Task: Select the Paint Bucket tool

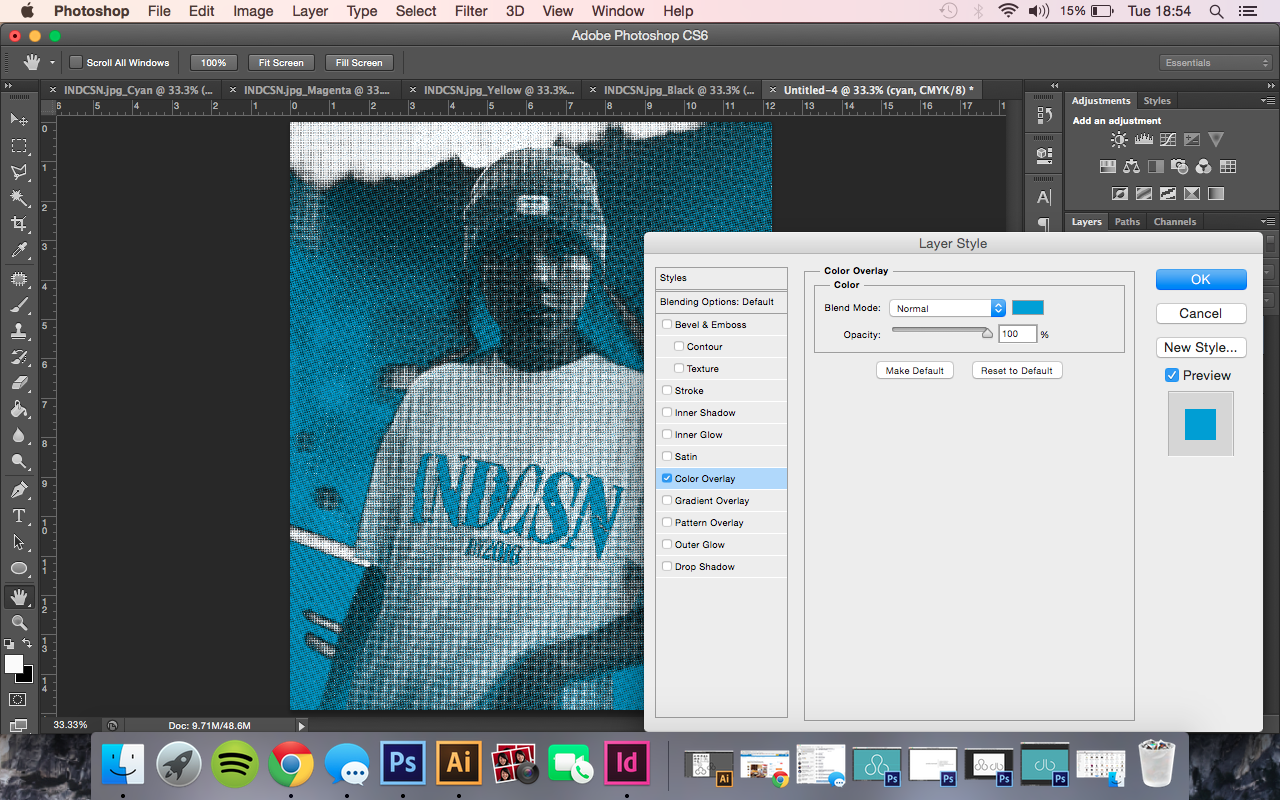Action: tap(19, 409)
